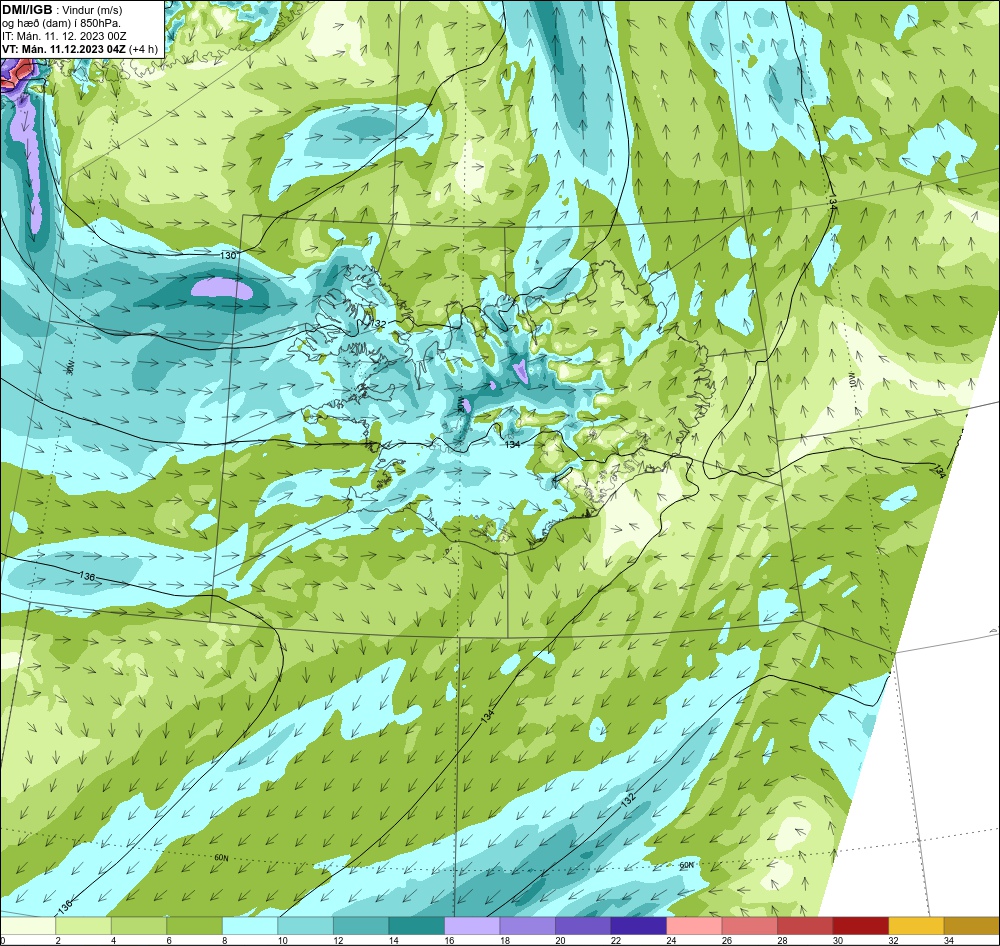Image resolution: width=1000 pixels, height=946 pixels.
Task: Pick the 30–32 m/s dark red swatch
Action: point(860,926)
